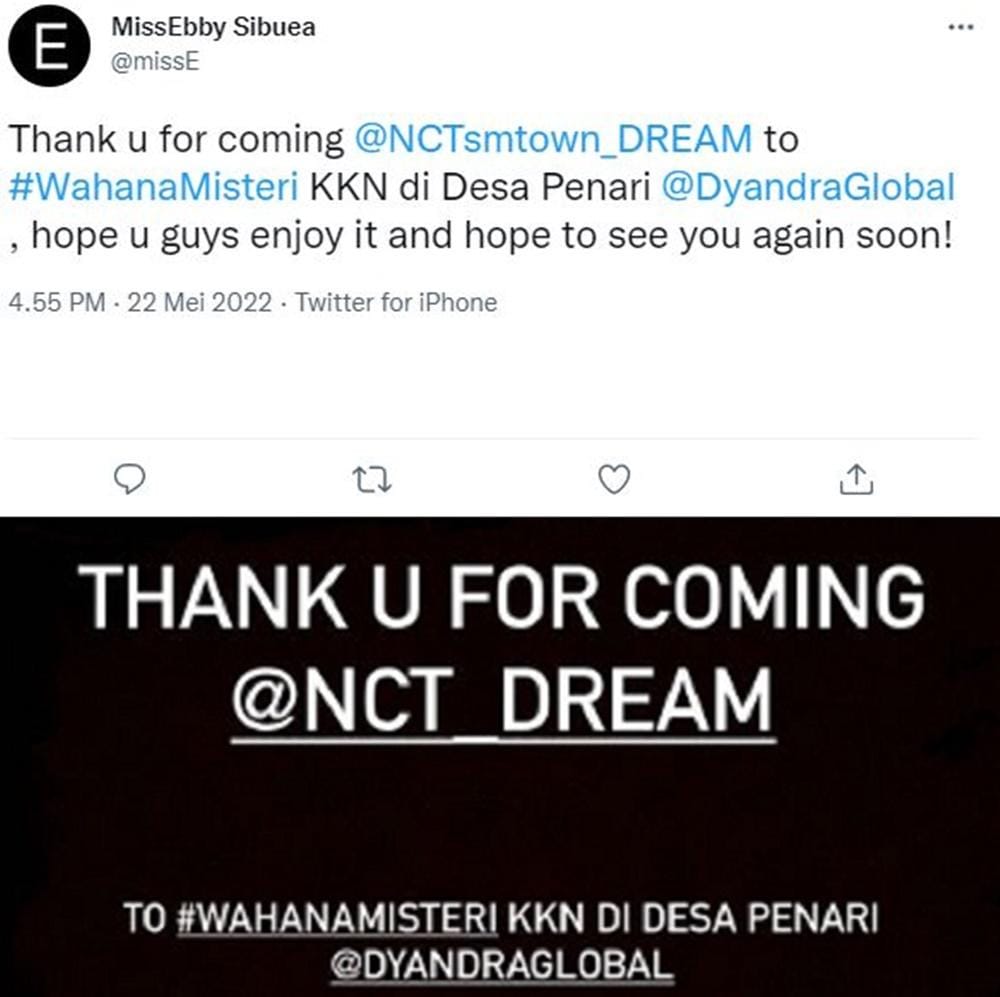Click the black E profile avatar
The width and height of the screenshot is (1000, 997).
click(x=49, y=45)
